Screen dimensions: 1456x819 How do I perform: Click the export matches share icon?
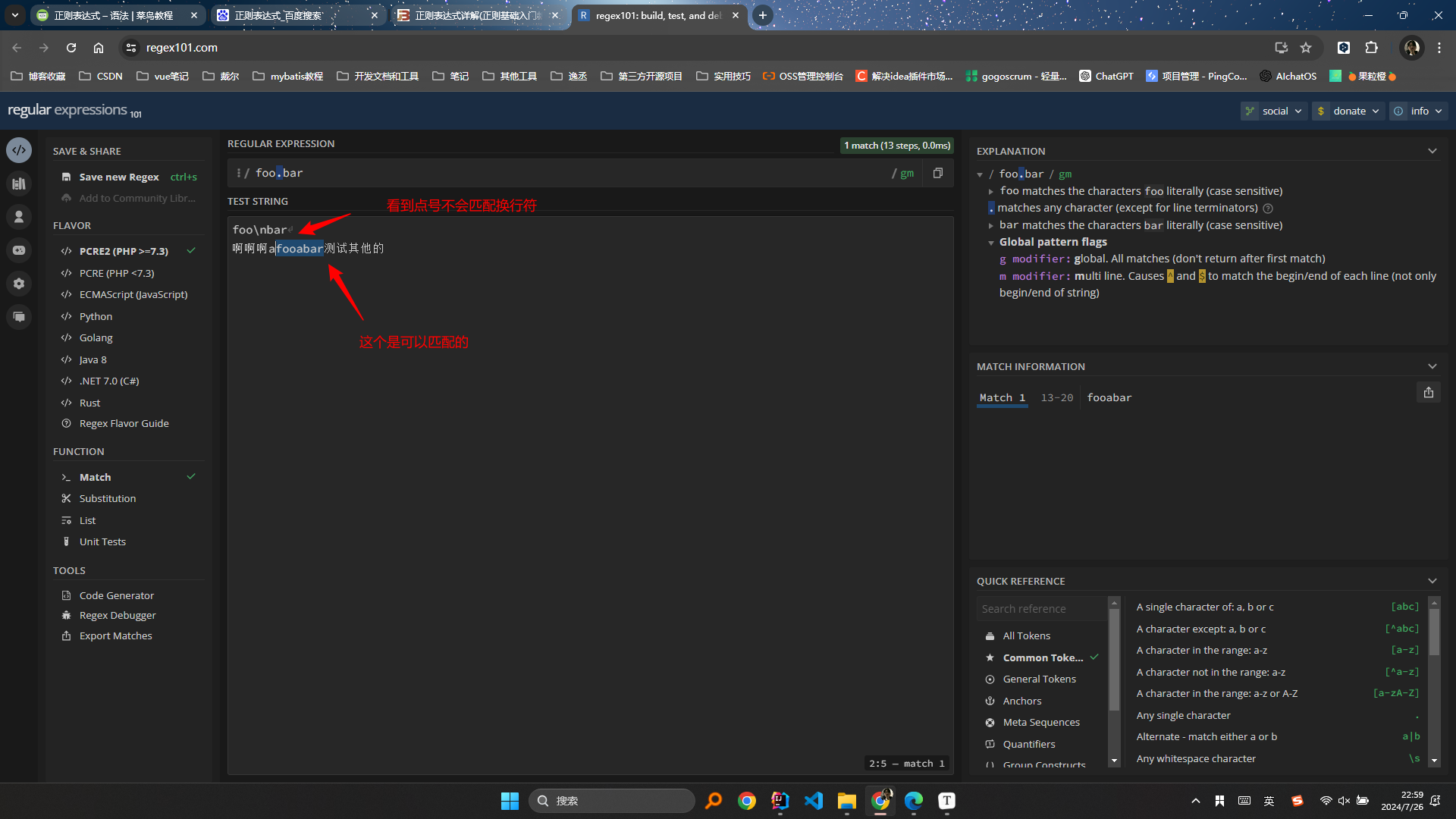pos(1428,393)
